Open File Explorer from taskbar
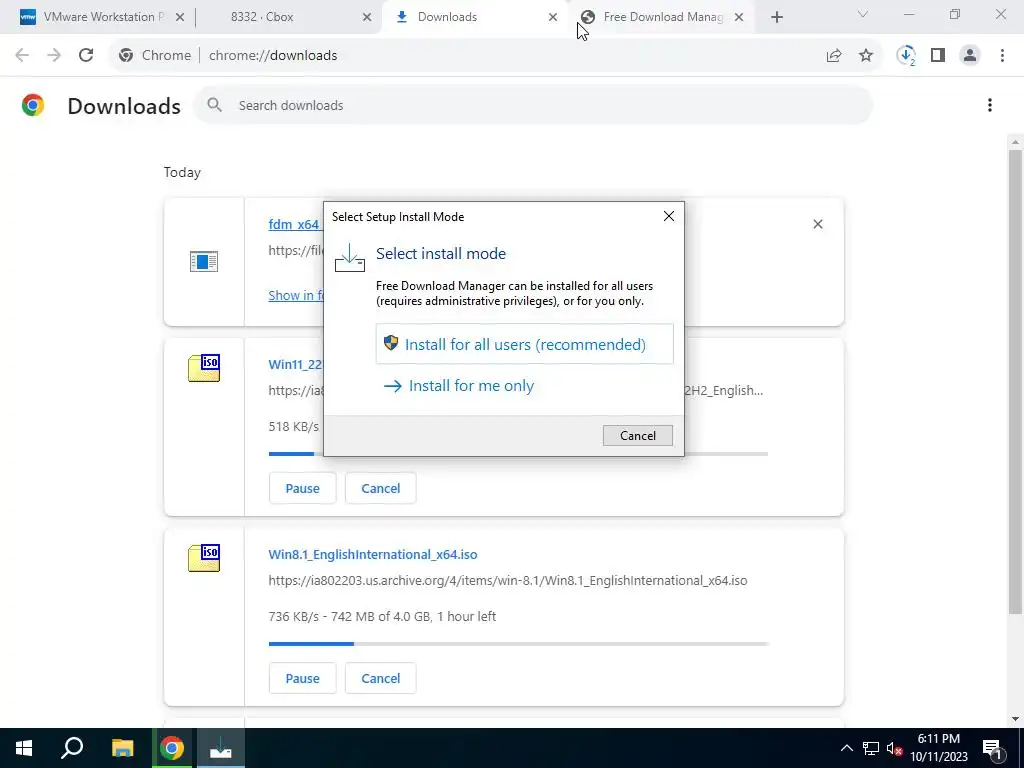Image resolution: width=1024 pixels, height=768 pixels. [x=122, y=748]
